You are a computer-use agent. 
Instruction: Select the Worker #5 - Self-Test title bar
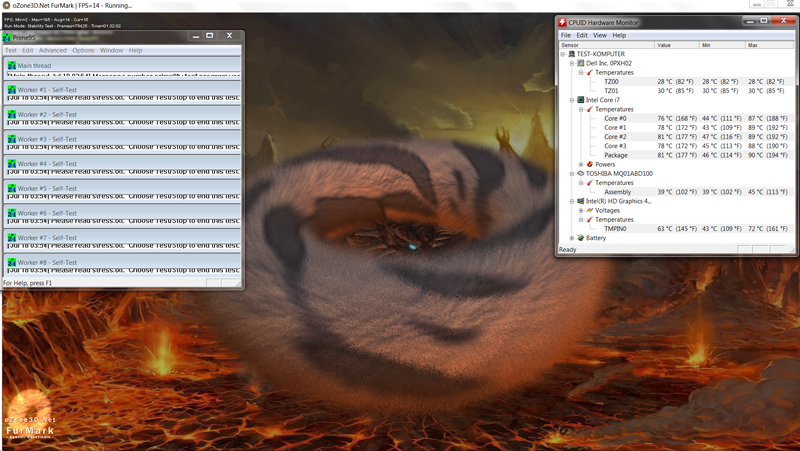pos(122,188)
